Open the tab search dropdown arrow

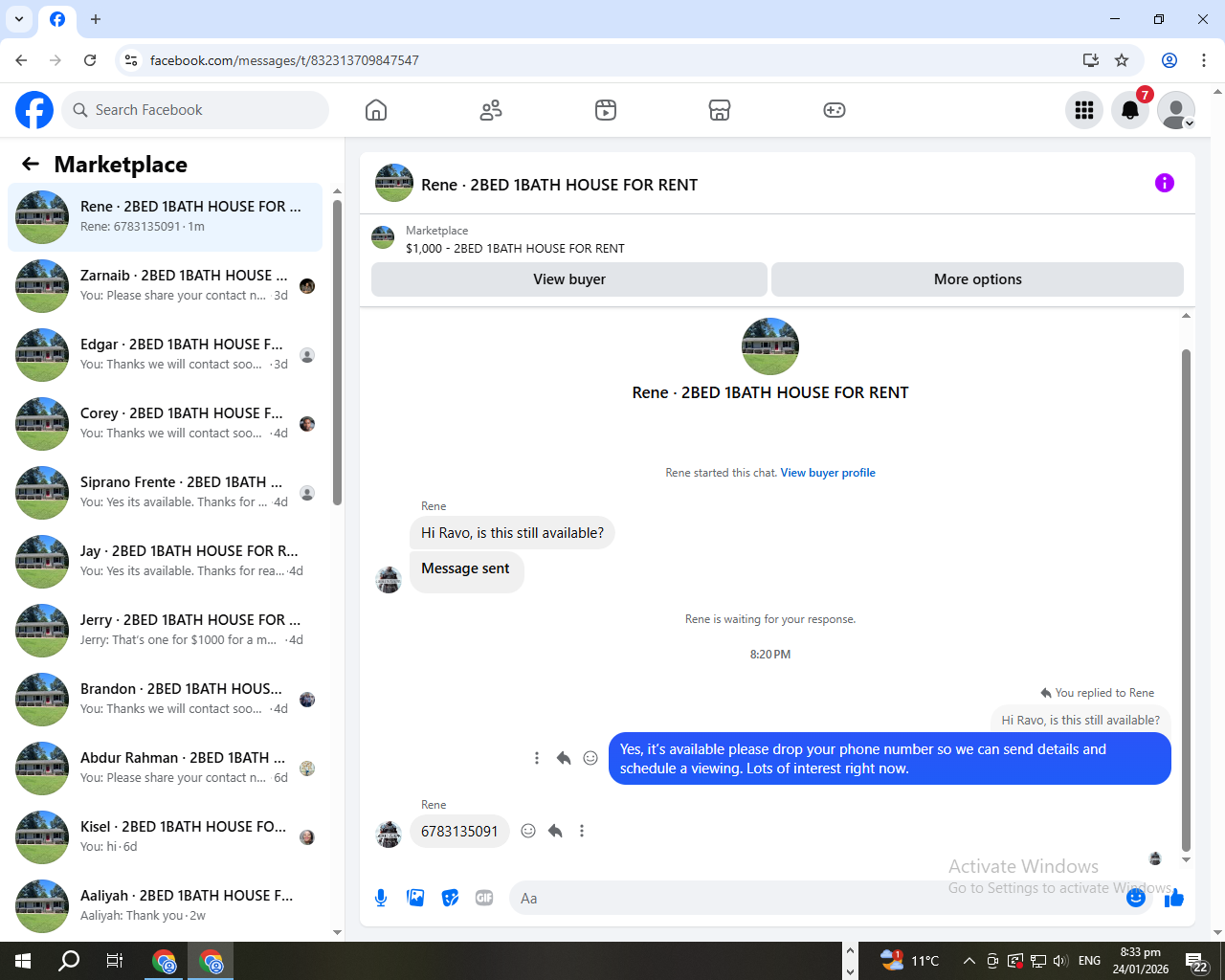pyautogui.click(x=19, y=19)
